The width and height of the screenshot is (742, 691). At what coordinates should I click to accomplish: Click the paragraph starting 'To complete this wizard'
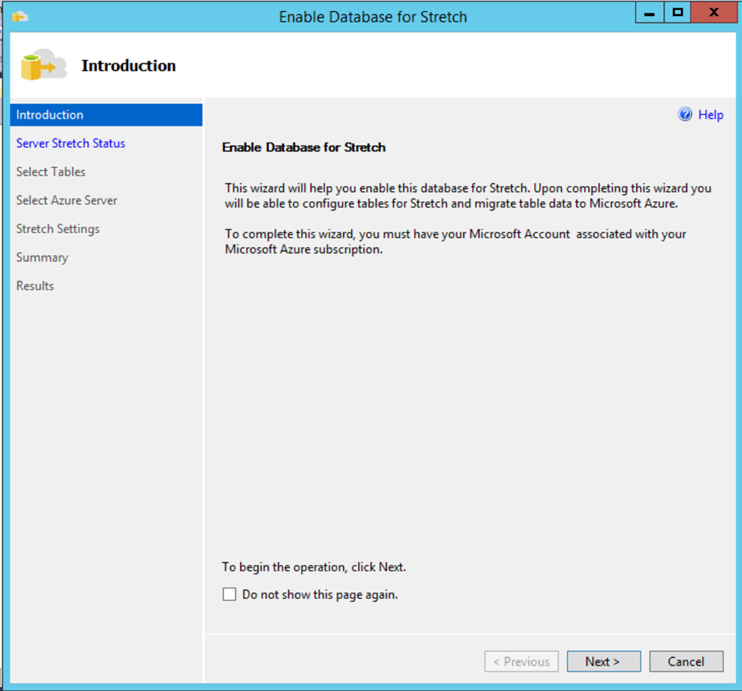coord(455,242)
